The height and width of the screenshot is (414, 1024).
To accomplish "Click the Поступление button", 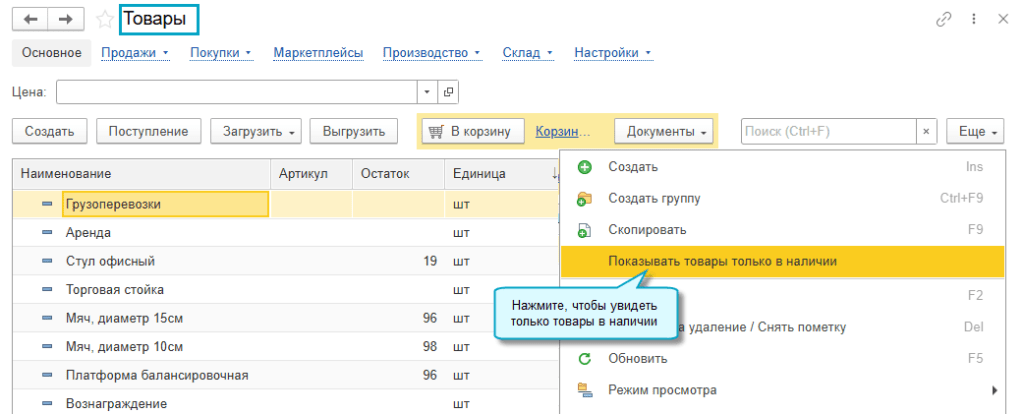I will pyautogui.click(x=149, y=131).
